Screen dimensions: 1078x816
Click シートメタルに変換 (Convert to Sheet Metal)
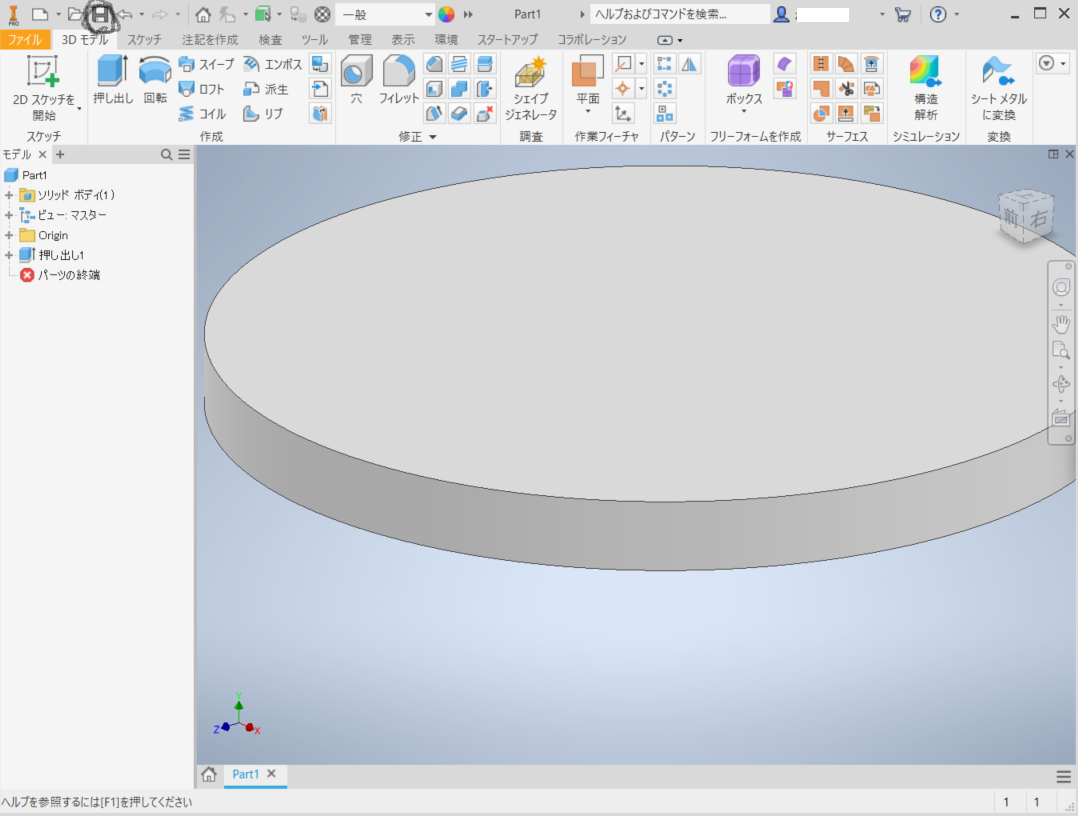[x=998, y=89]
